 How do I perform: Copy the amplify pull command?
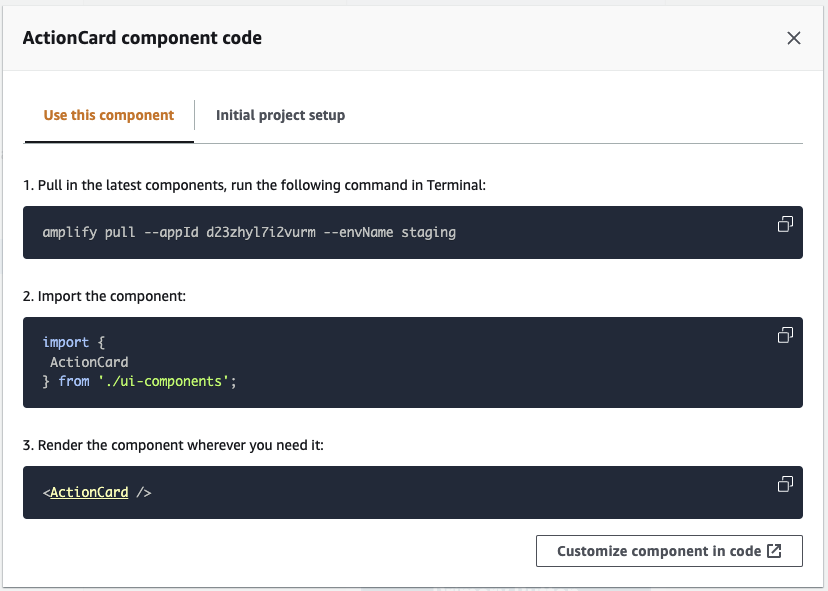click(785, 224)
